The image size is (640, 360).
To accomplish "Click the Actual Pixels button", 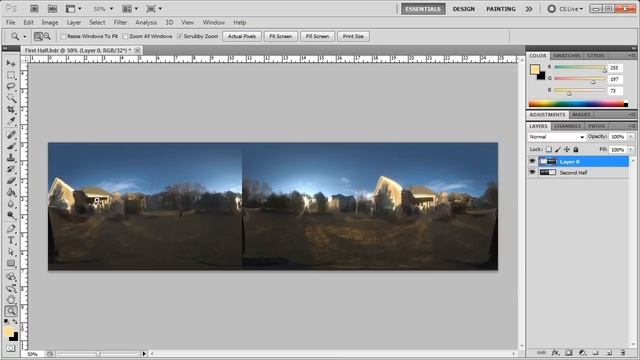I will tap(242, 36).
